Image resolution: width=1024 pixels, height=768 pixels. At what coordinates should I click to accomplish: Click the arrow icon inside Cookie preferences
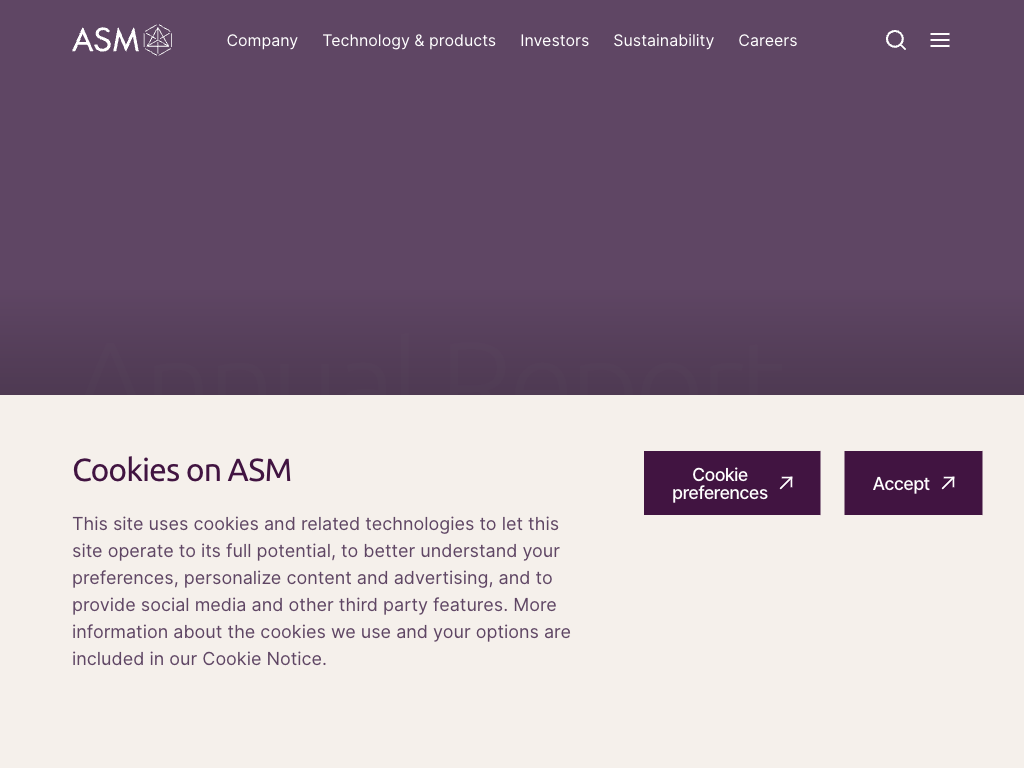coord(786,483)
